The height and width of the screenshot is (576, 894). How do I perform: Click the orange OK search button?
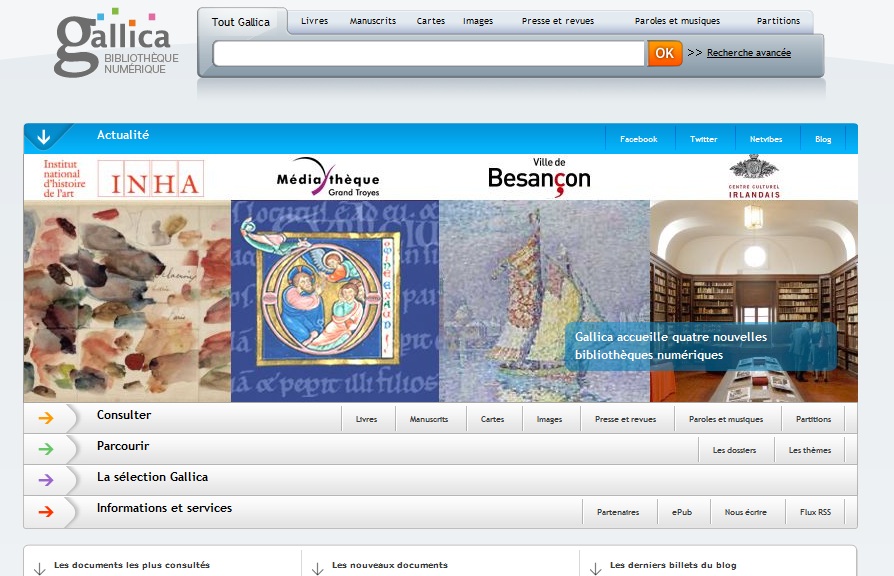click(665, 53)
